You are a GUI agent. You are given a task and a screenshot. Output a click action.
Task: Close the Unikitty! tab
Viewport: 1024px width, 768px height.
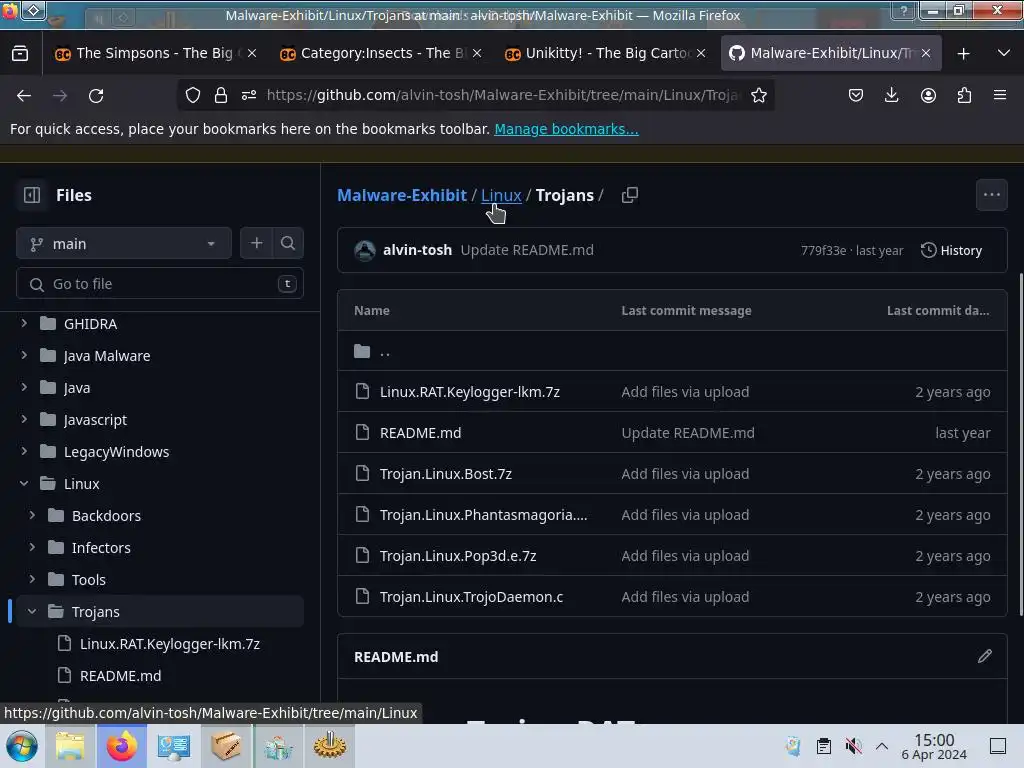[x=701, y=54]
